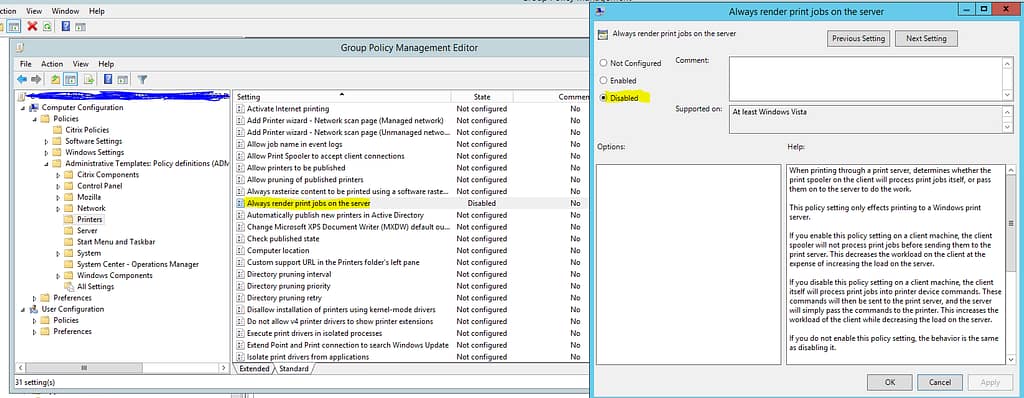Click the OK button

click(889, 382)
